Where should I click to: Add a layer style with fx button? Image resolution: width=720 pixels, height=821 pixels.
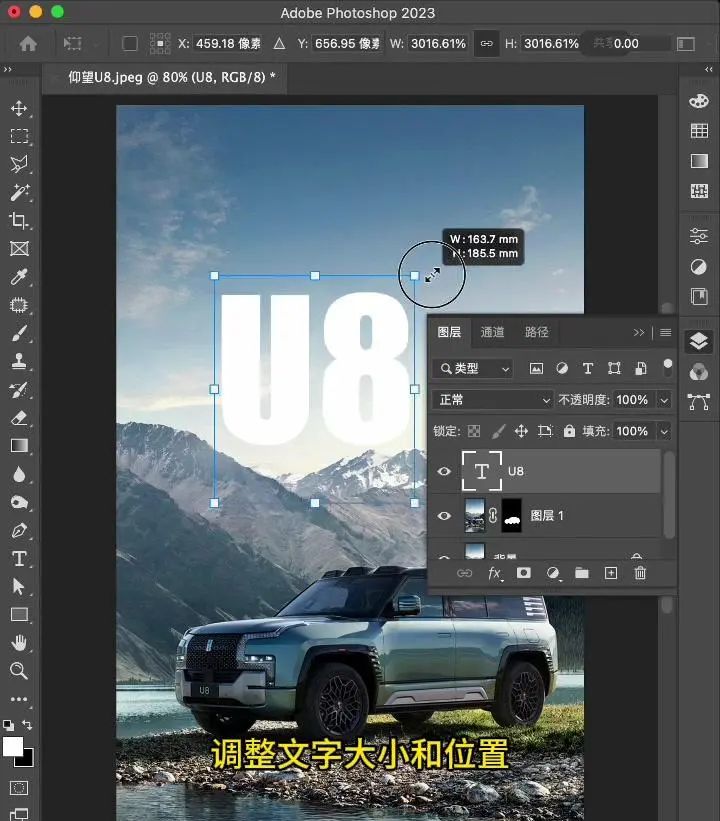tap(494, 573)
